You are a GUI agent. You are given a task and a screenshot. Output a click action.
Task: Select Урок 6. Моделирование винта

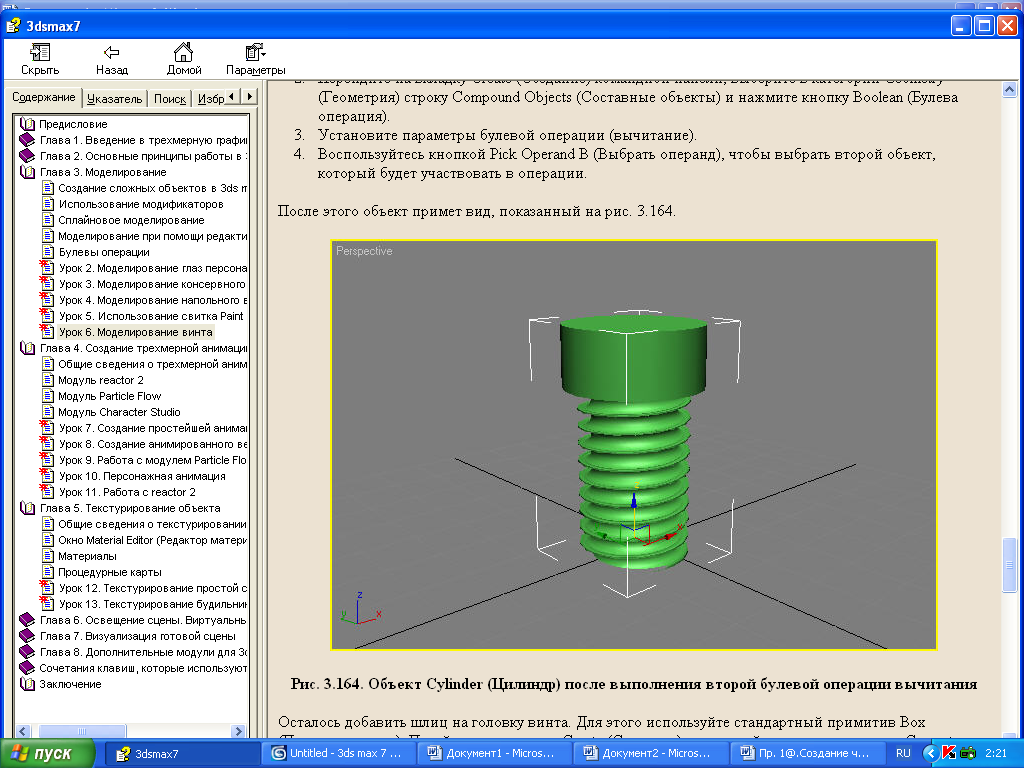[x=135, y=332]
